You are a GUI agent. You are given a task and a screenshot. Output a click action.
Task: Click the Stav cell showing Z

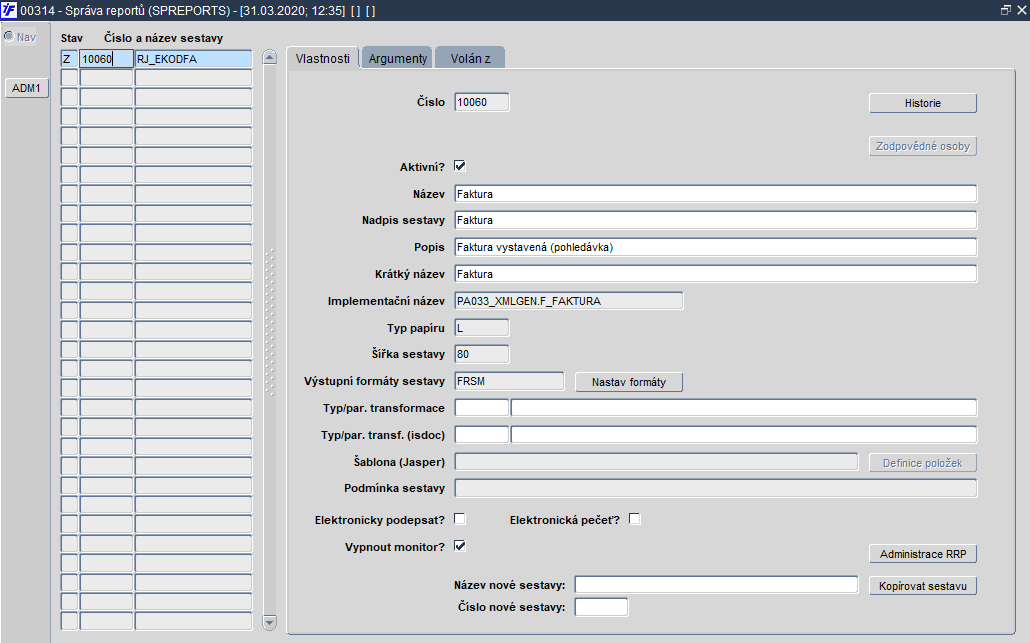pyautogui.click(x=69, y=59)
